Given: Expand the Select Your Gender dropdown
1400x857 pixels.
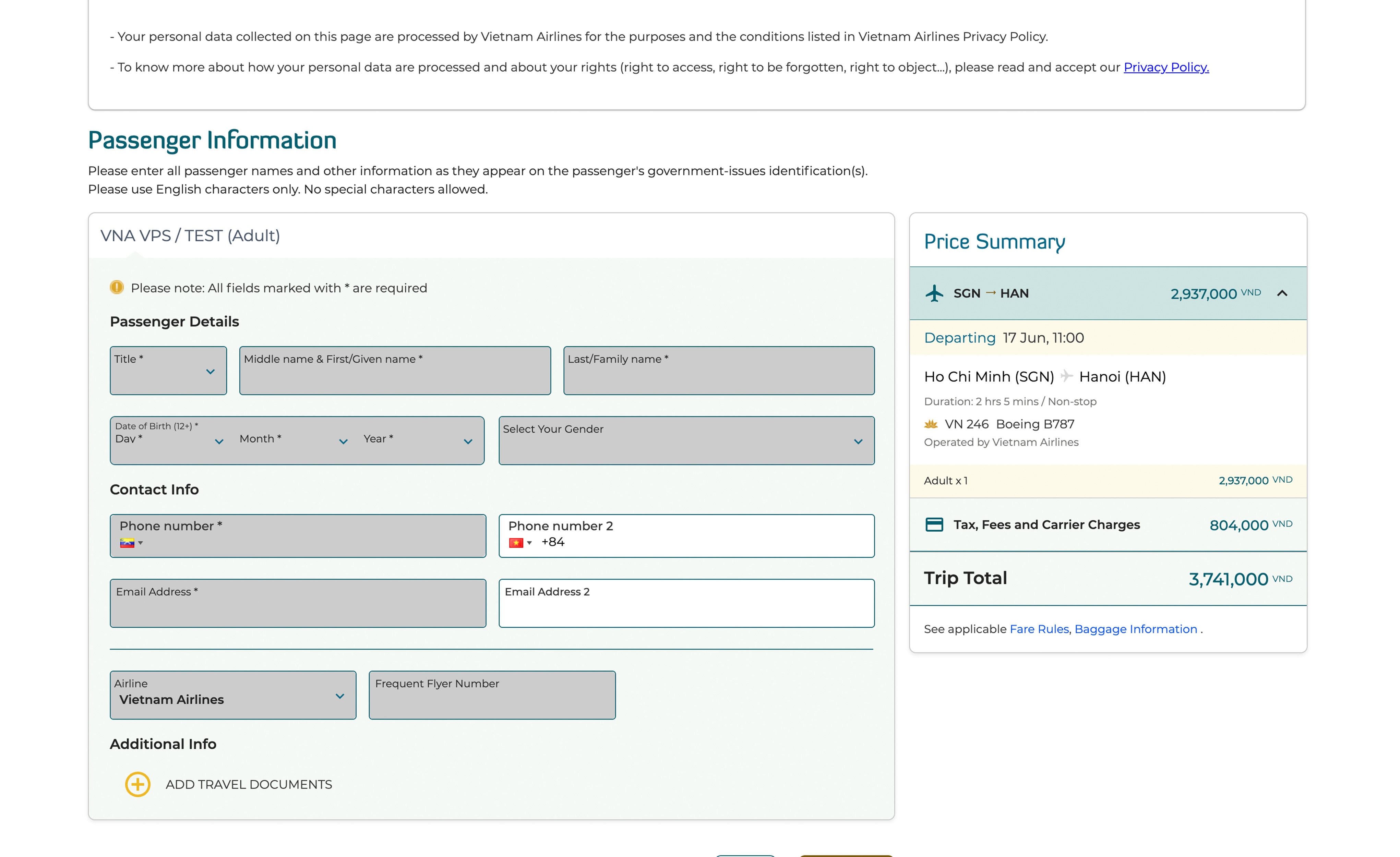Looking at the screenshot, I should tap(686, 441).
